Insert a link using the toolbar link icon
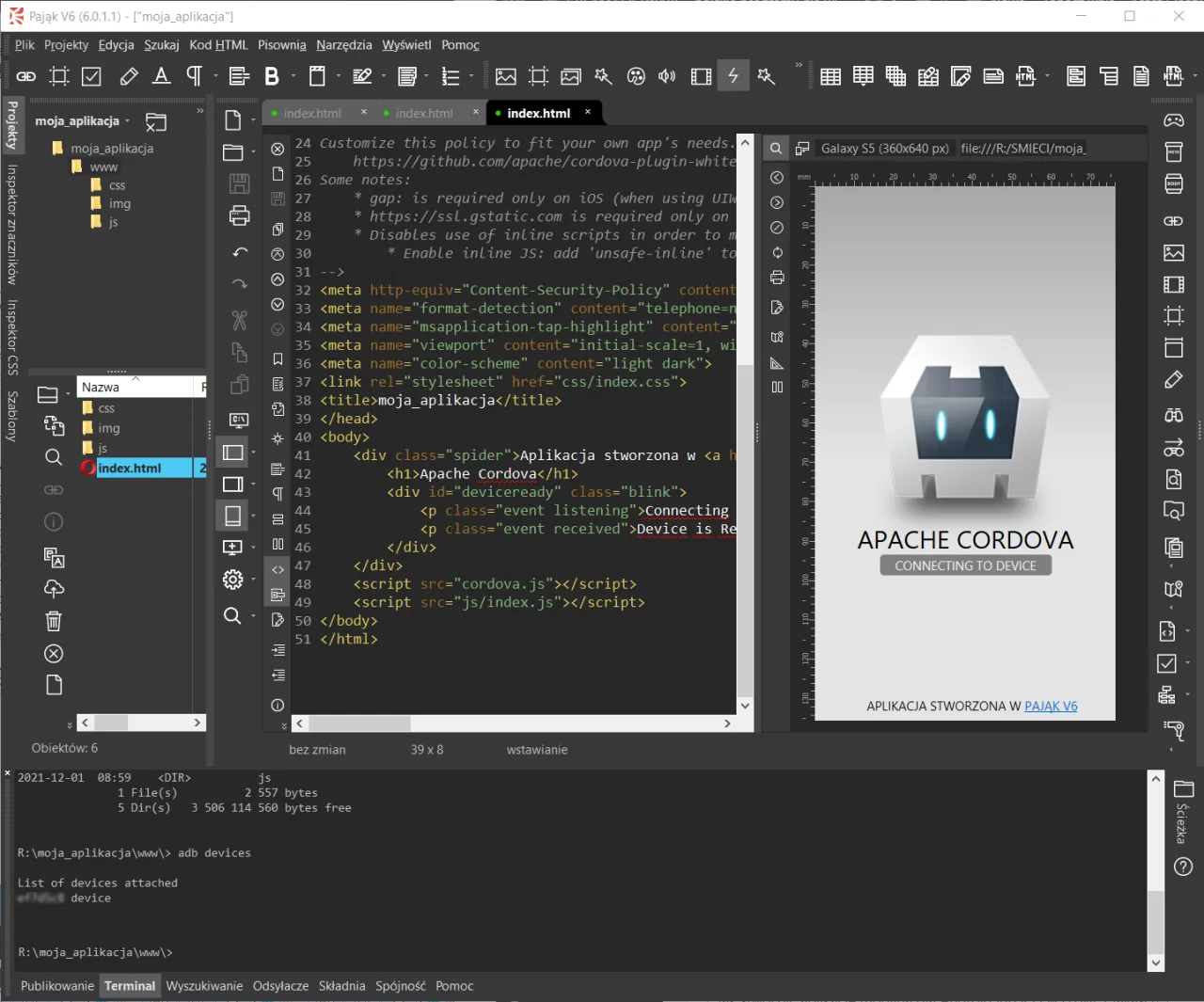Viewport: 1204px width, 1002px height. (x=26, y=76)
